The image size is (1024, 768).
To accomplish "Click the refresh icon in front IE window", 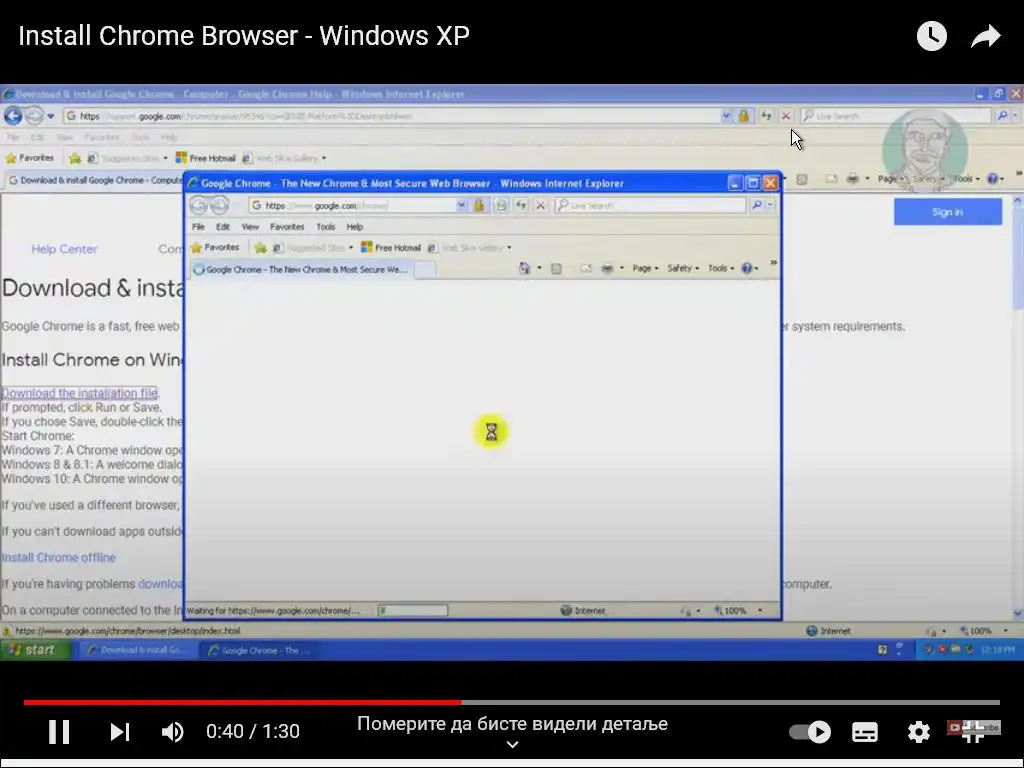I will (x=521, y=206).
